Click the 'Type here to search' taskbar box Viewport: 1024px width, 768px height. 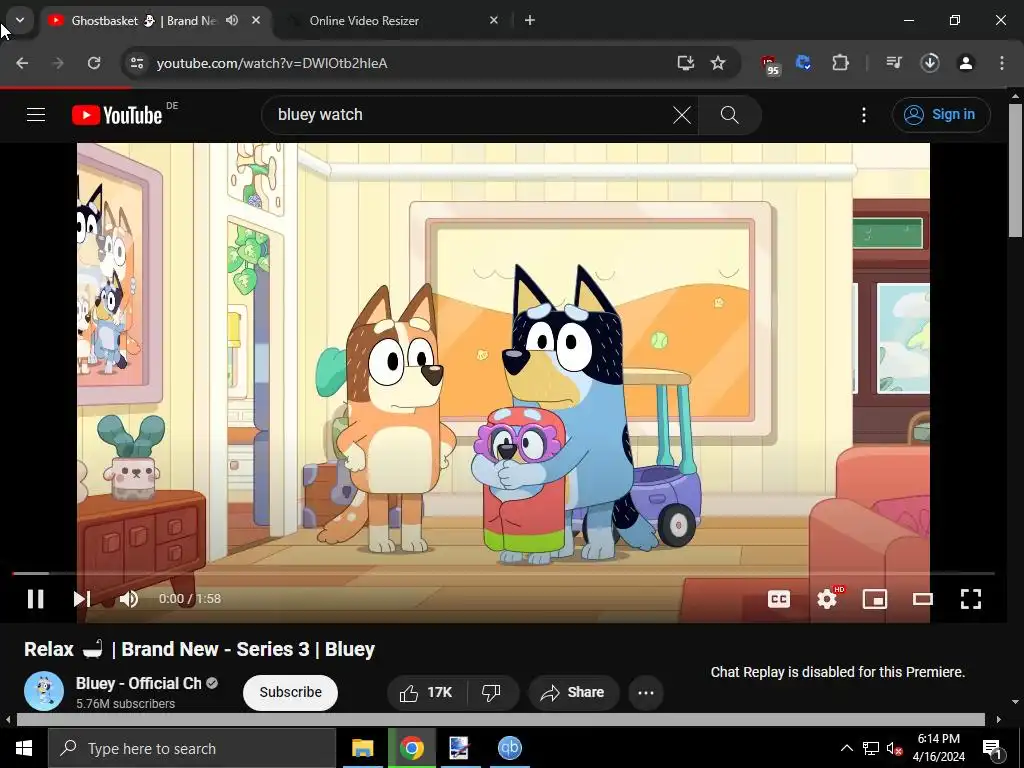pos(192,748)
